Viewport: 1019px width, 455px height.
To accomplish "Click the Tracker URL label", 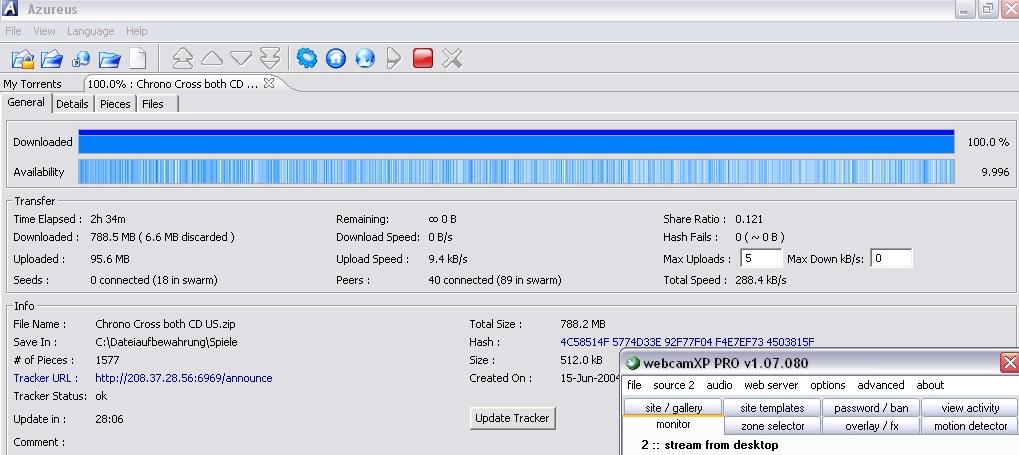I will pos(45,378).
